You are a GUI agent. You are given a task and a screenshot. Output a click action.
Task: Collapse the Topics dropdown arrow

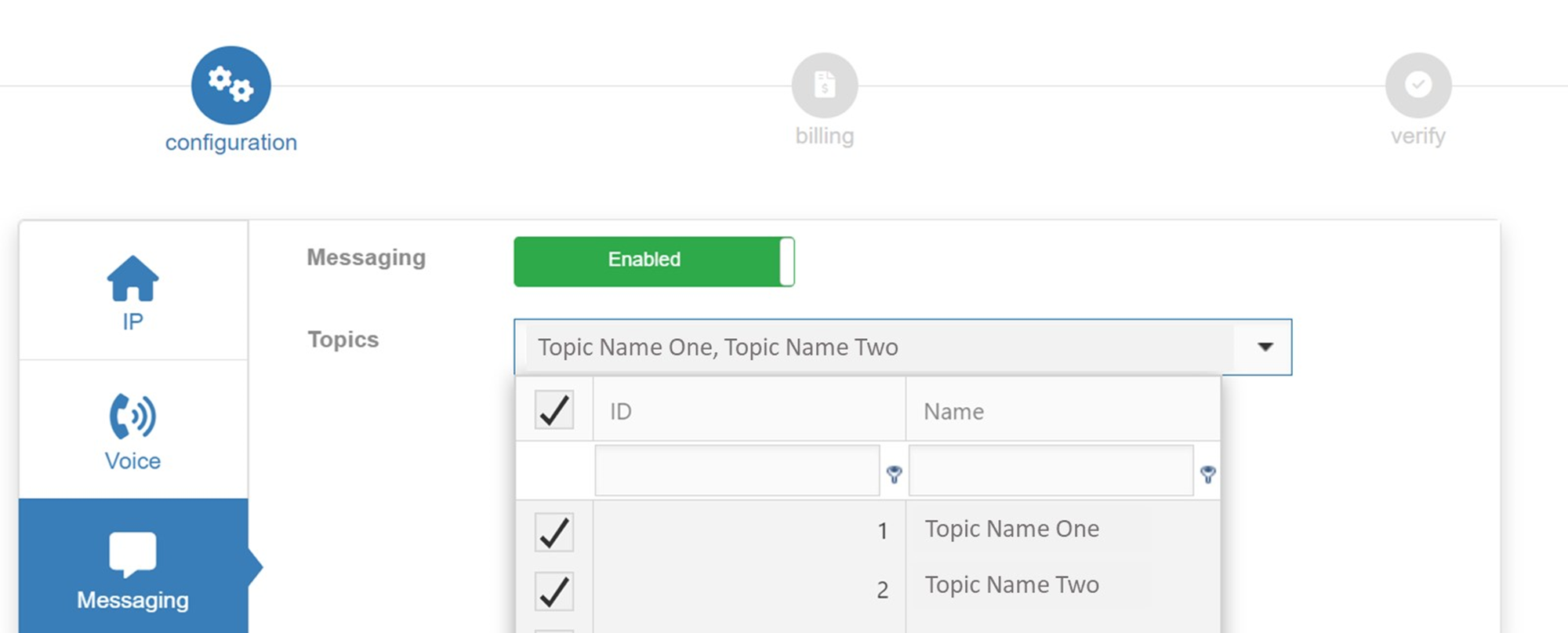[x=1265, y=347]
